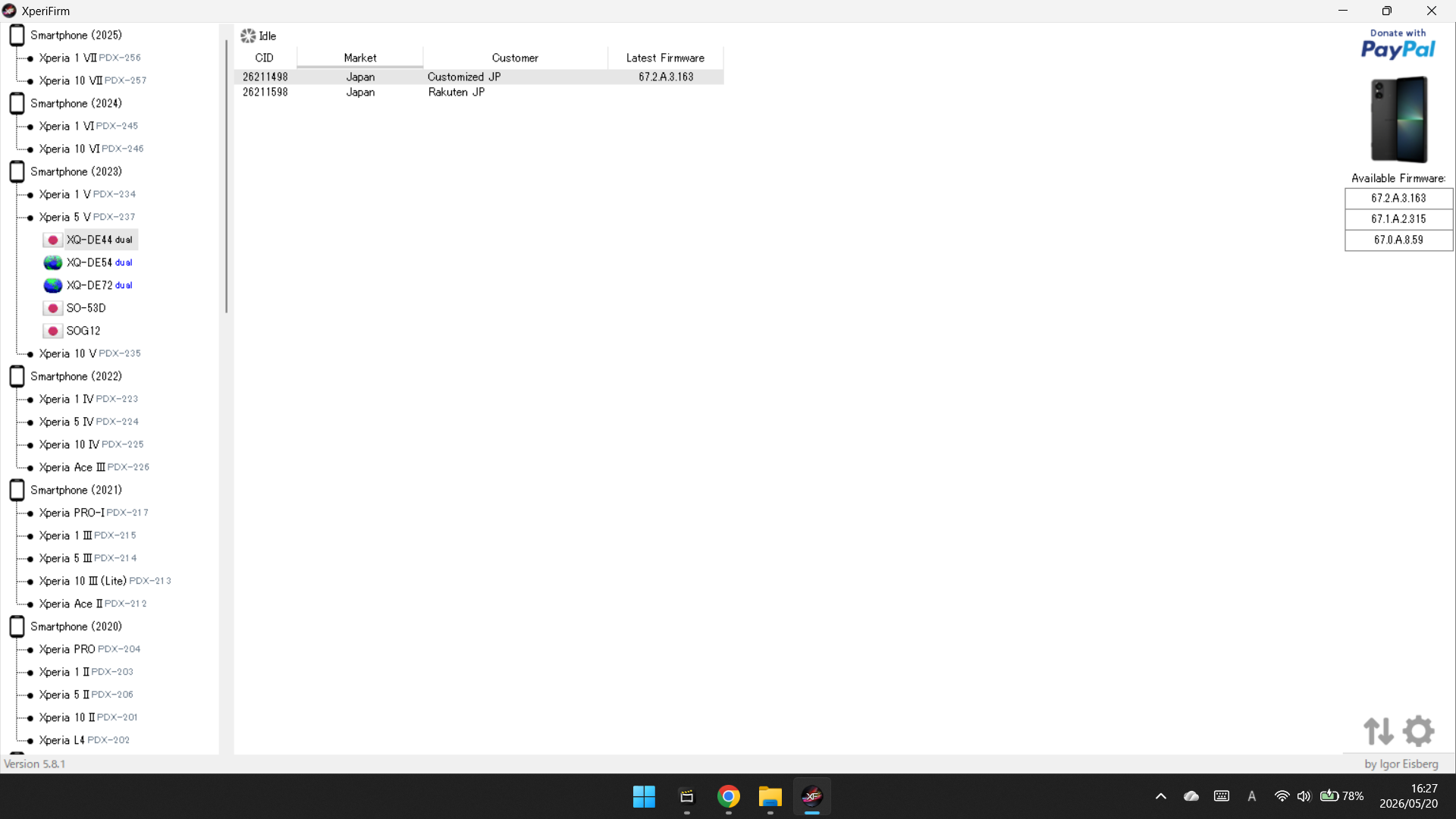1456x819 pixels.
Task: Click the OneDrive cloud tray icon
Action: click(1191, 796)
